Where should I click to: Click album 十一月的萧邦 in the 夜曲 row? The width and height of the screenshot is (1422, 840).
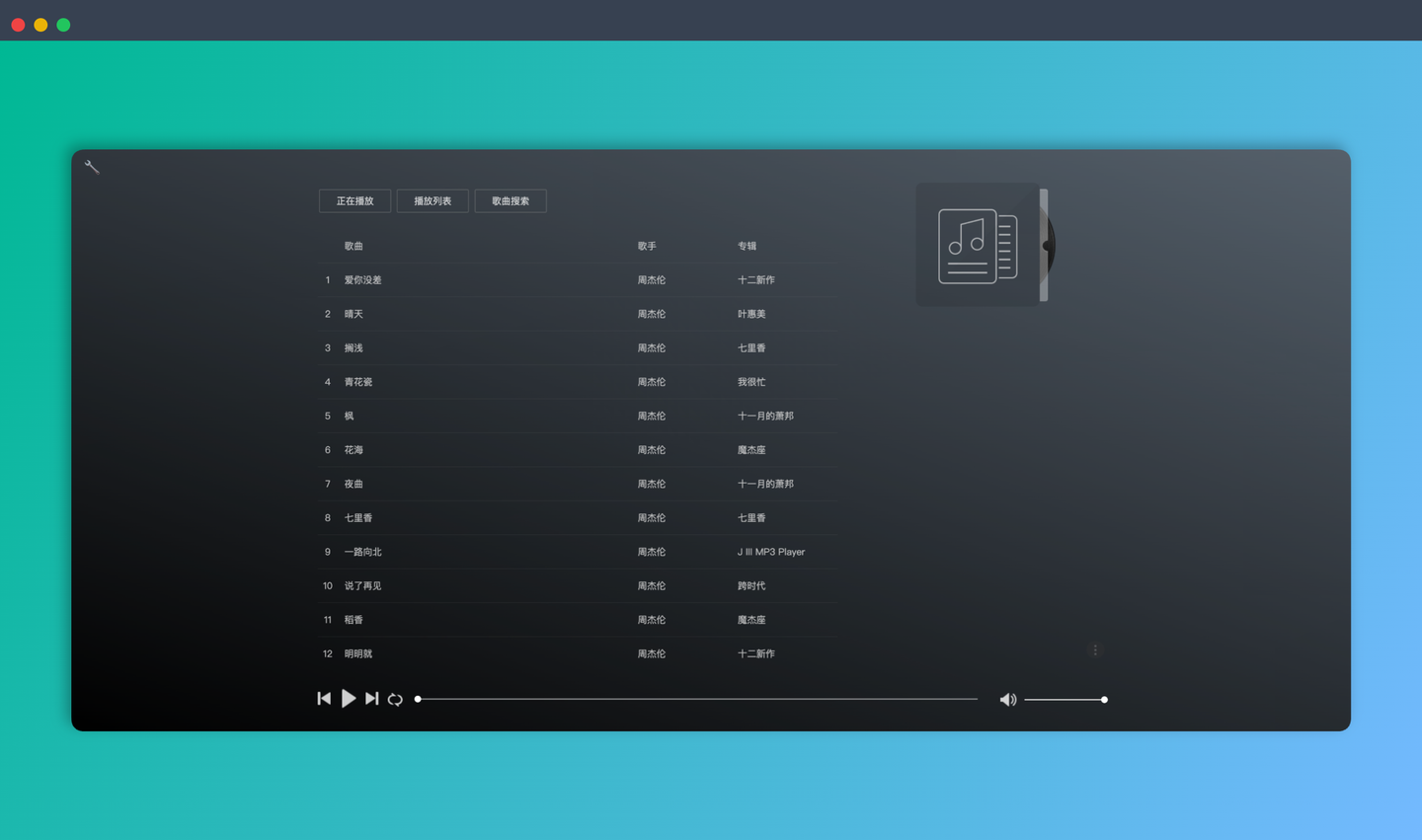(765, 484)
